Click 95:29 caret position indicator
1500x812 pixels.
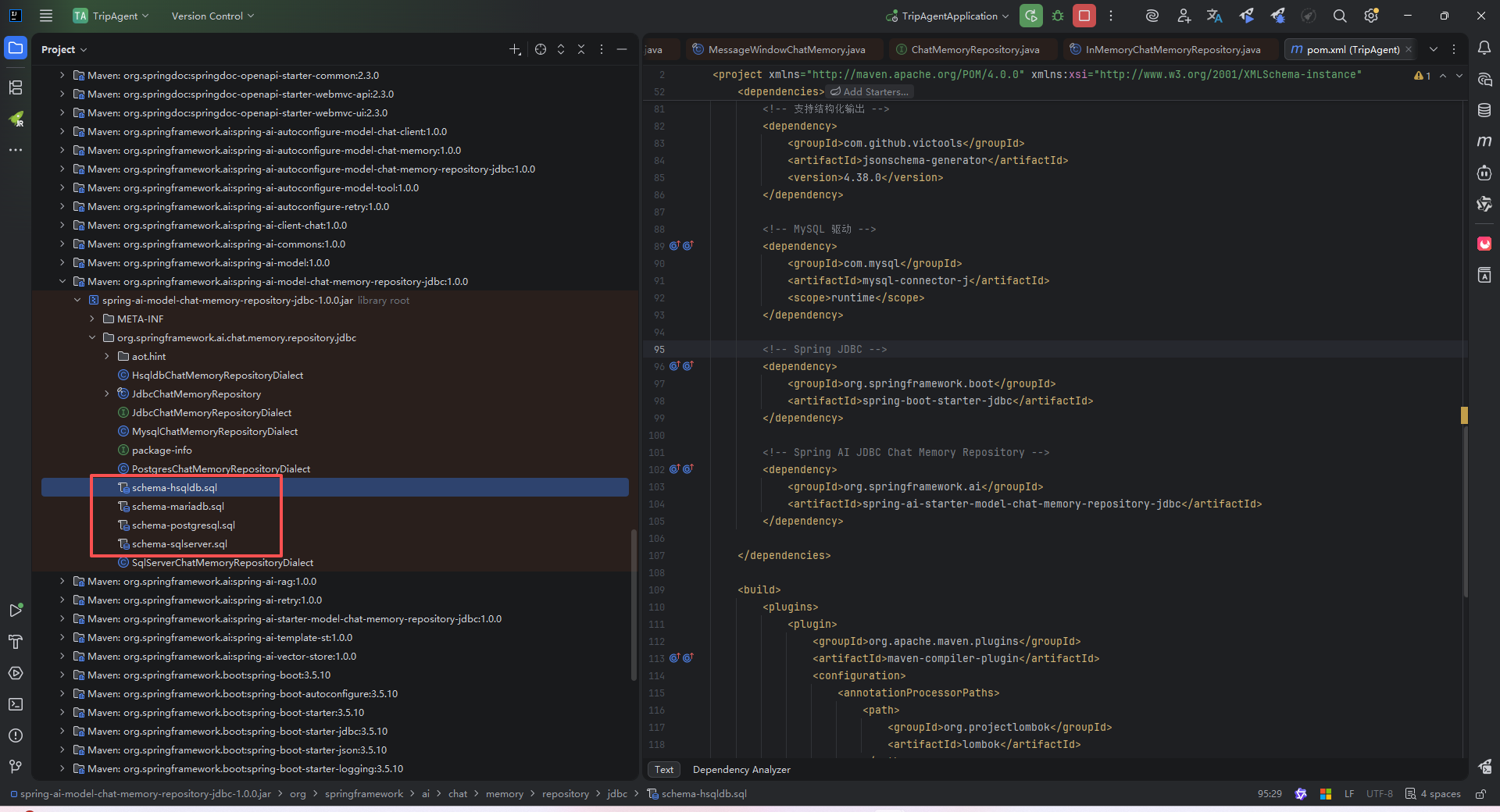pos(1270,794)
